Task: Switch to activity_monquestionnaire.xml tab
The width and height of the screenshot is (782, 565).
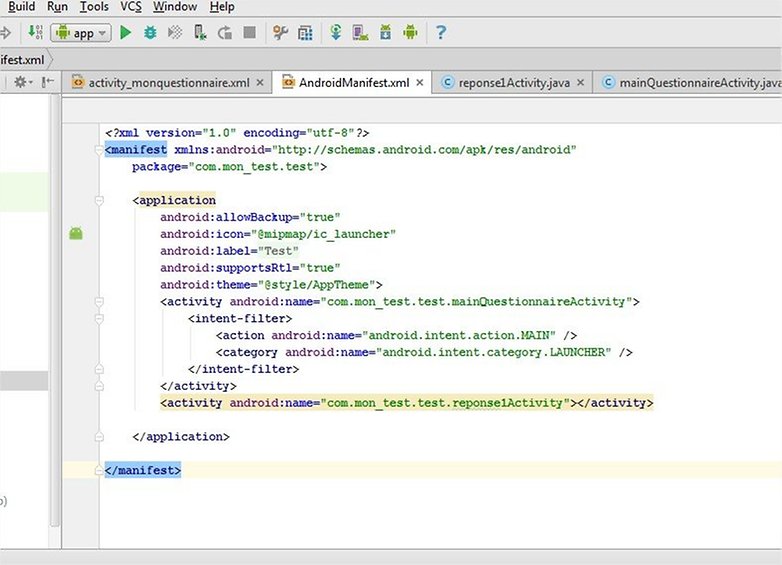Action: click(169, 83)
